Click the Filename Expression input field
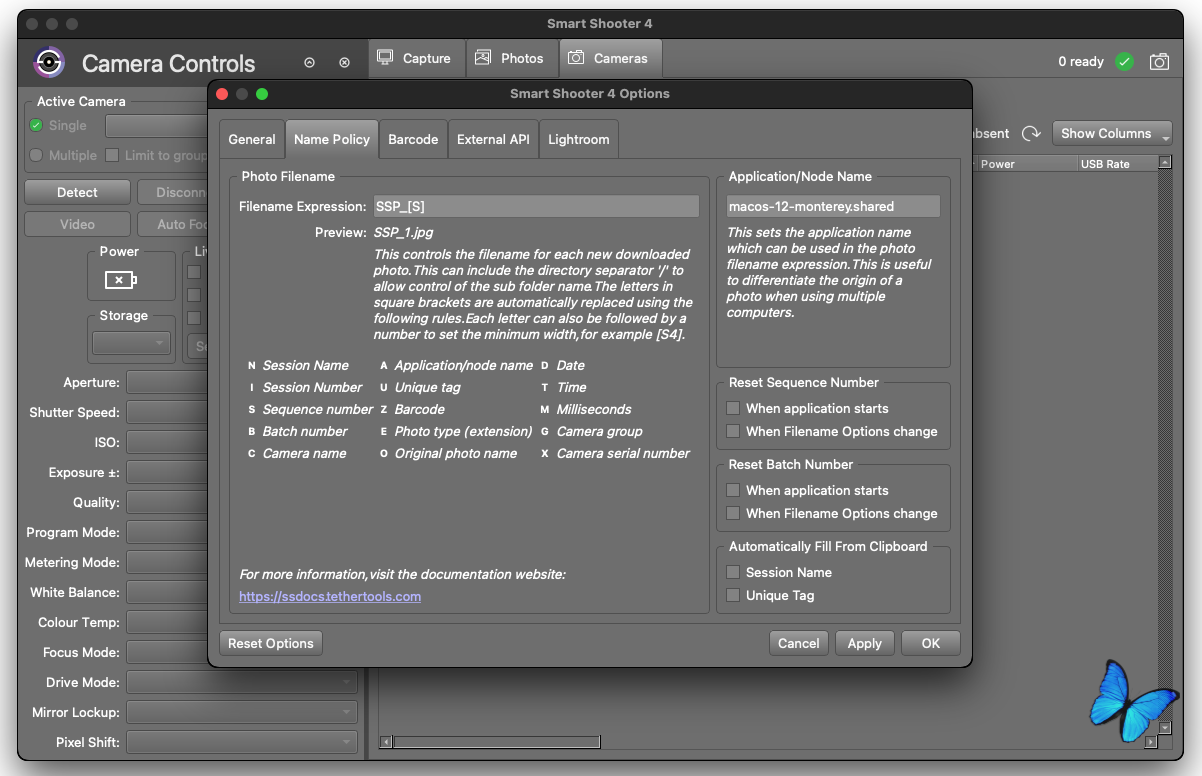1202x776 pixels. (536, 206)
